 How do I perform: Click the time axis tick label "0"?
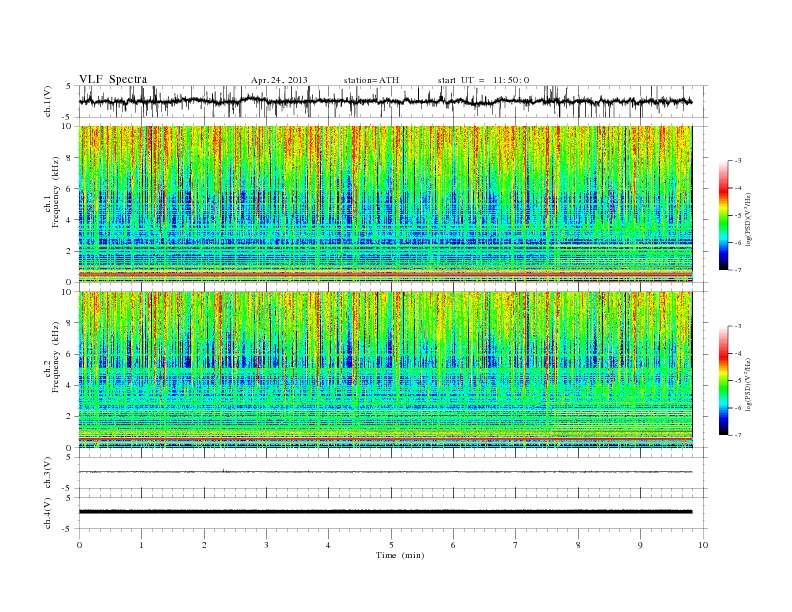(x=79, y=545)
